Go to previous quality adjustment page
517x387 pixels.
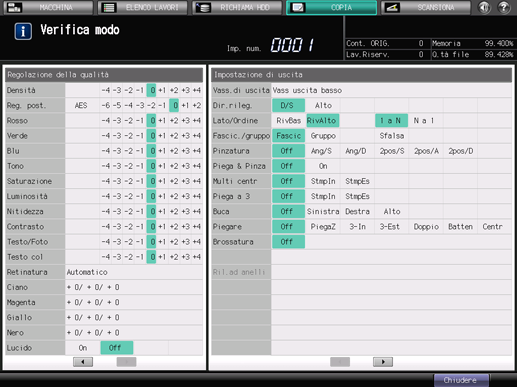(83, 362)
